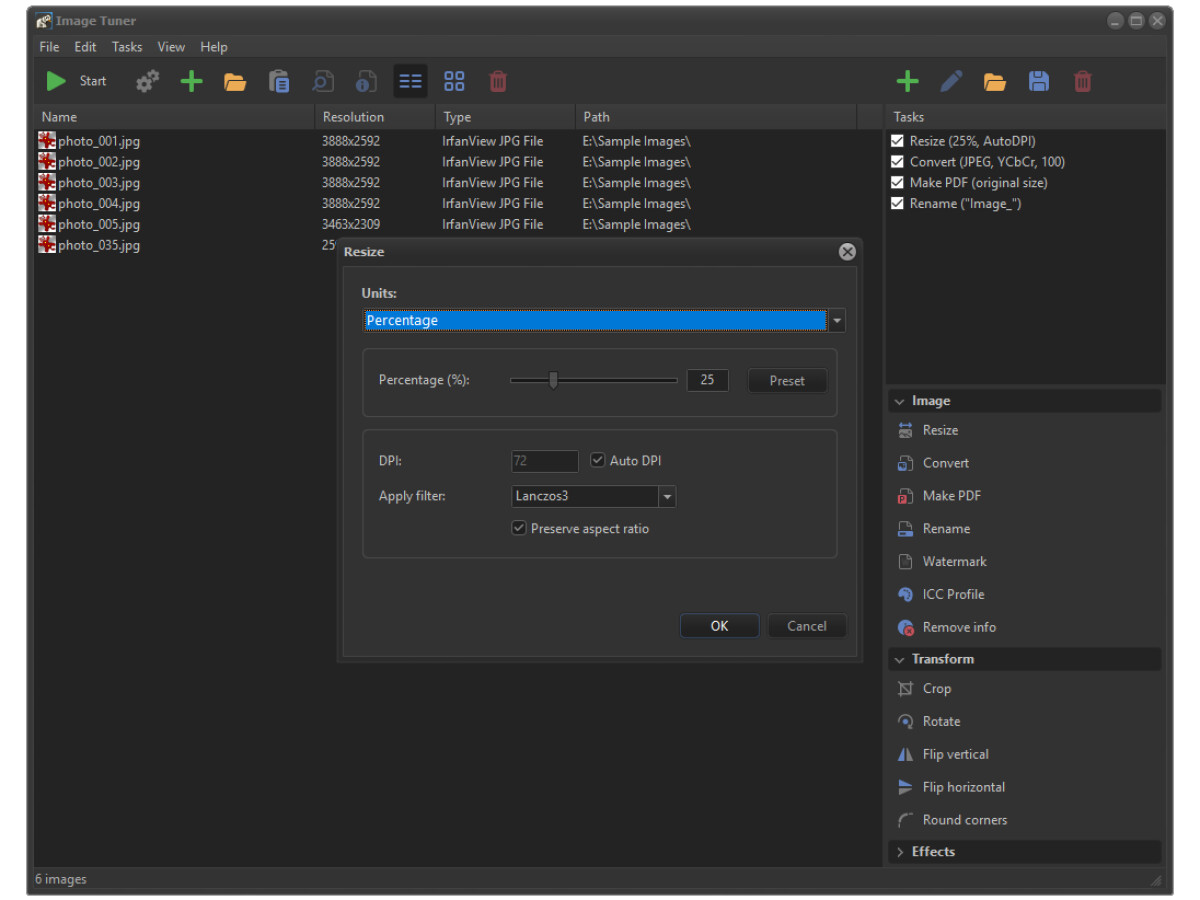Click Cancel in the Resize dialog

click(x=807, y=626)
